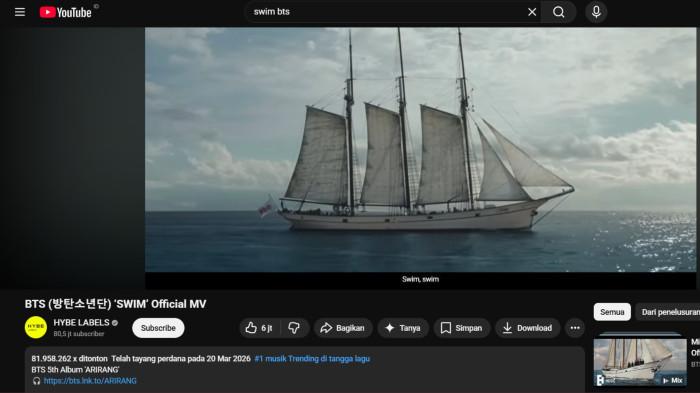Download the video
700x393 pixels.
(527, 328)
